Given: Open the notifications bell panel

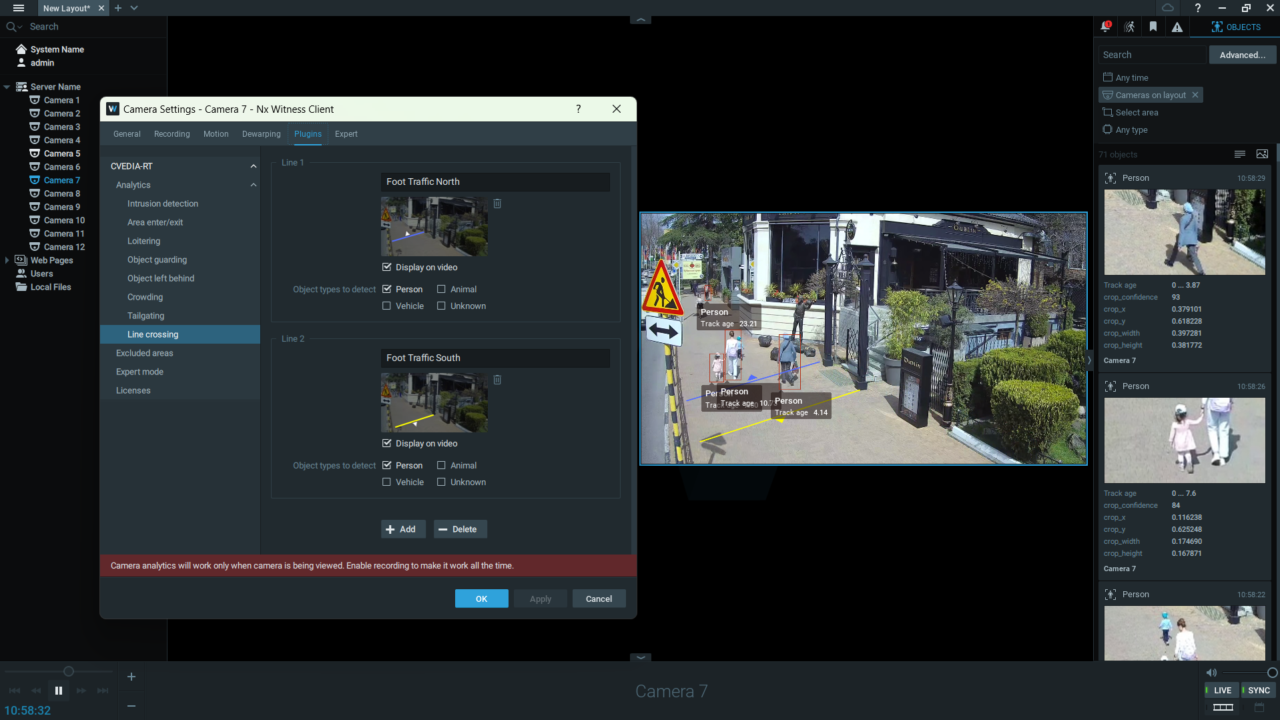Looking at the screenshot, I should coord(1105,27).
